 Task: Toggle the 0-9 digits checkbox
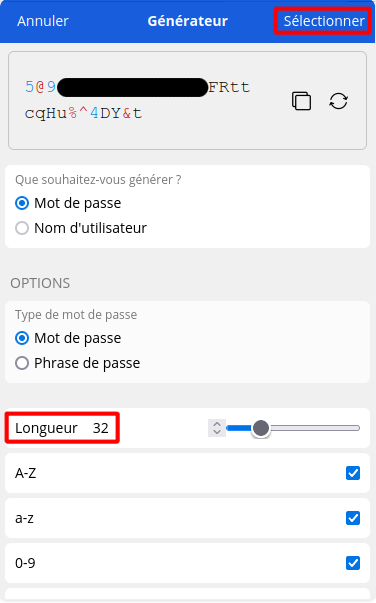click(x=353, y=563)
